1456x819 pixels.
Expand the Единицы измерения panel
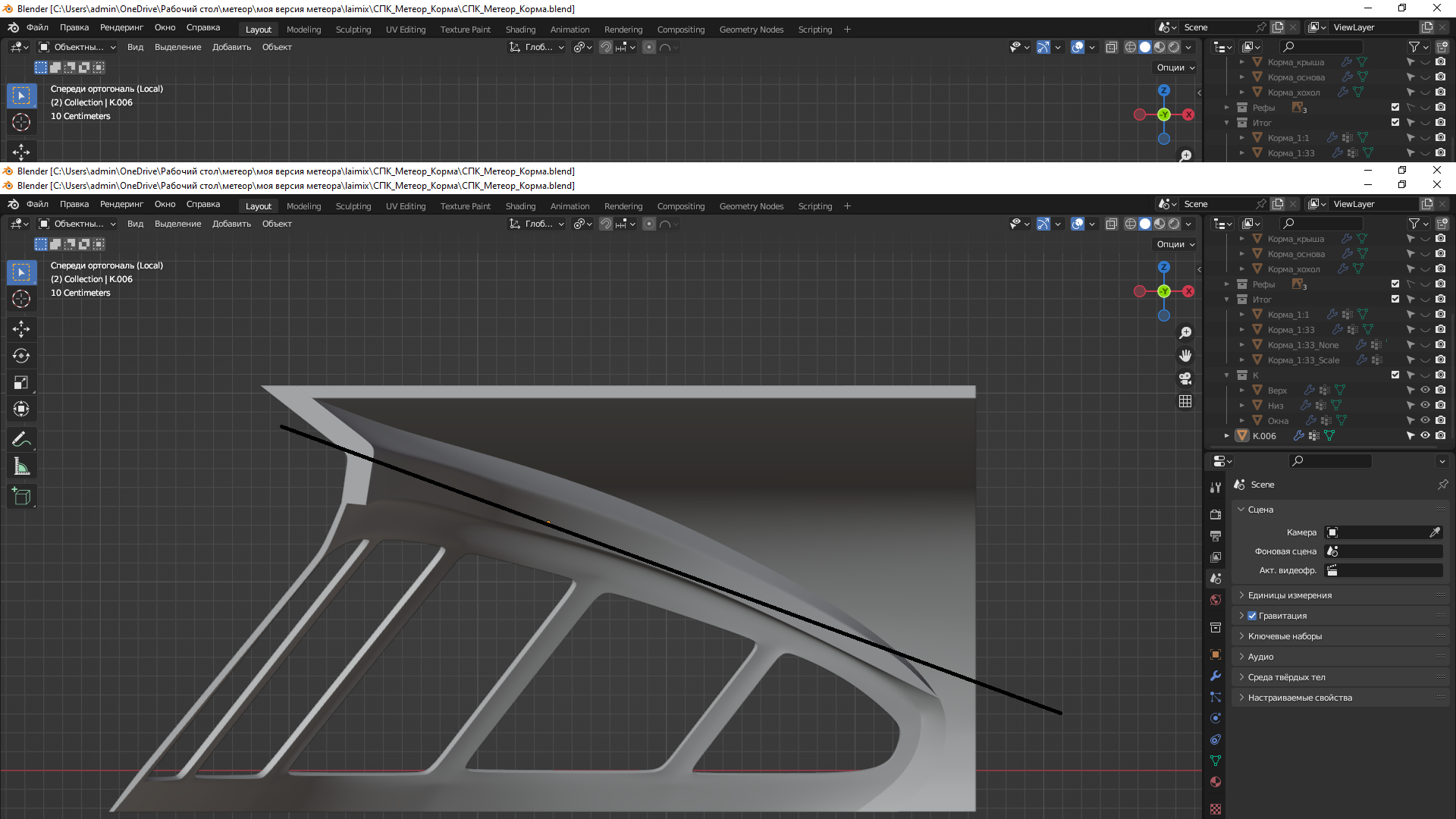(1289, 595)
